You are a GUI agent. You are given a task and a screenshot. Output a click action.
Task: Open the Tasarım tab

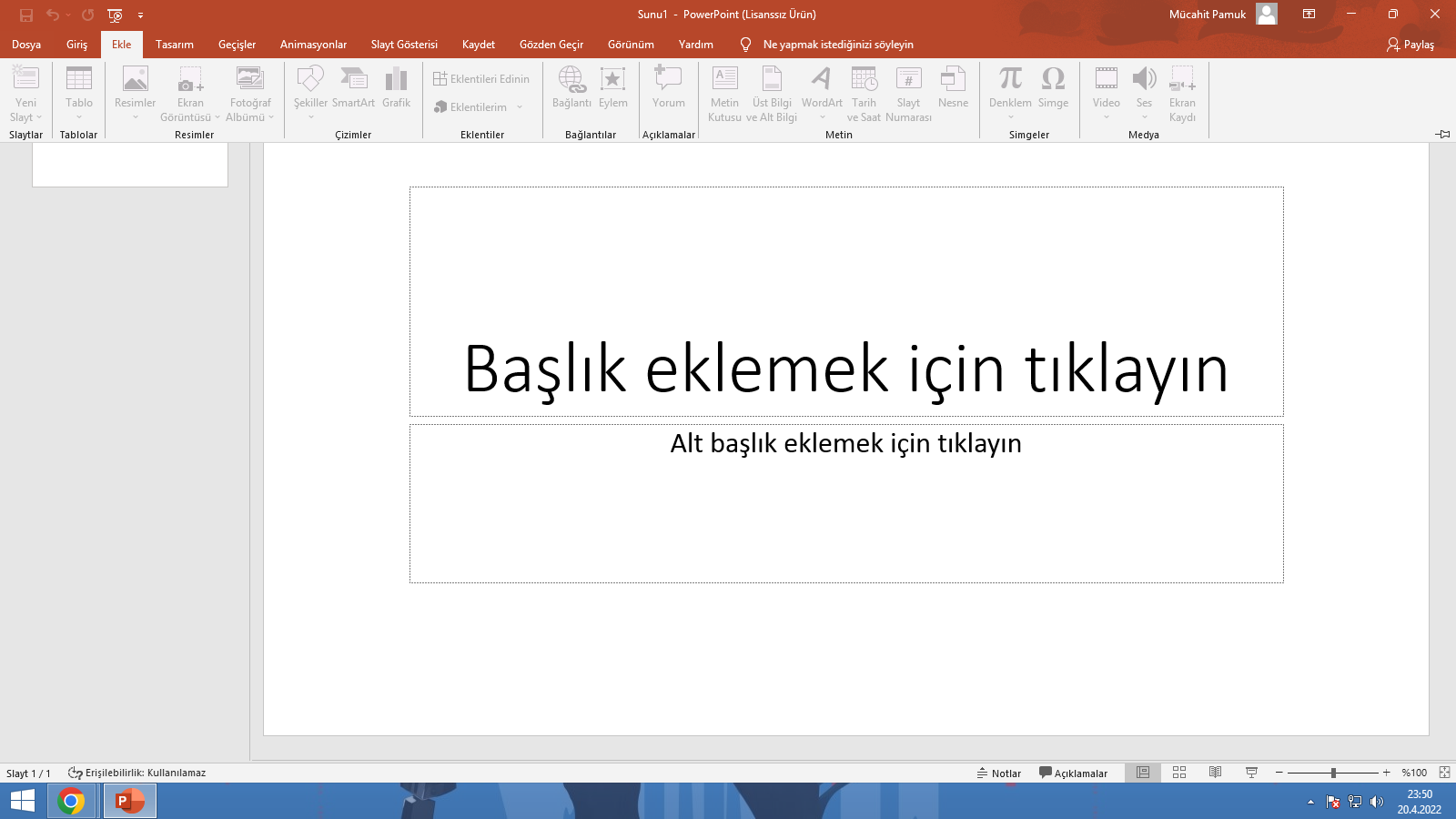tap(175, 45)
